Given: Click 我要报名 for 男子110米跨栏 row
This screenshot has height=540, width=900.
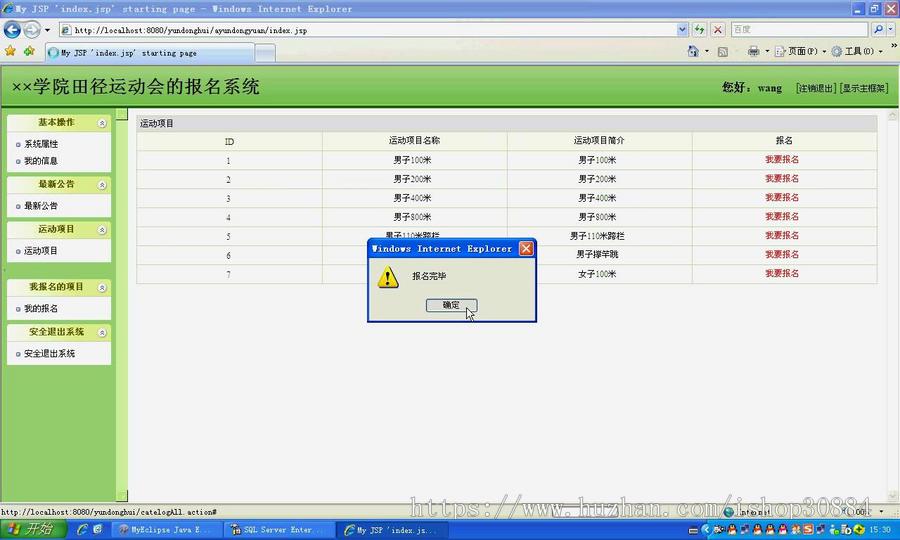Looking at the screenshot, I should pos(782,235).
